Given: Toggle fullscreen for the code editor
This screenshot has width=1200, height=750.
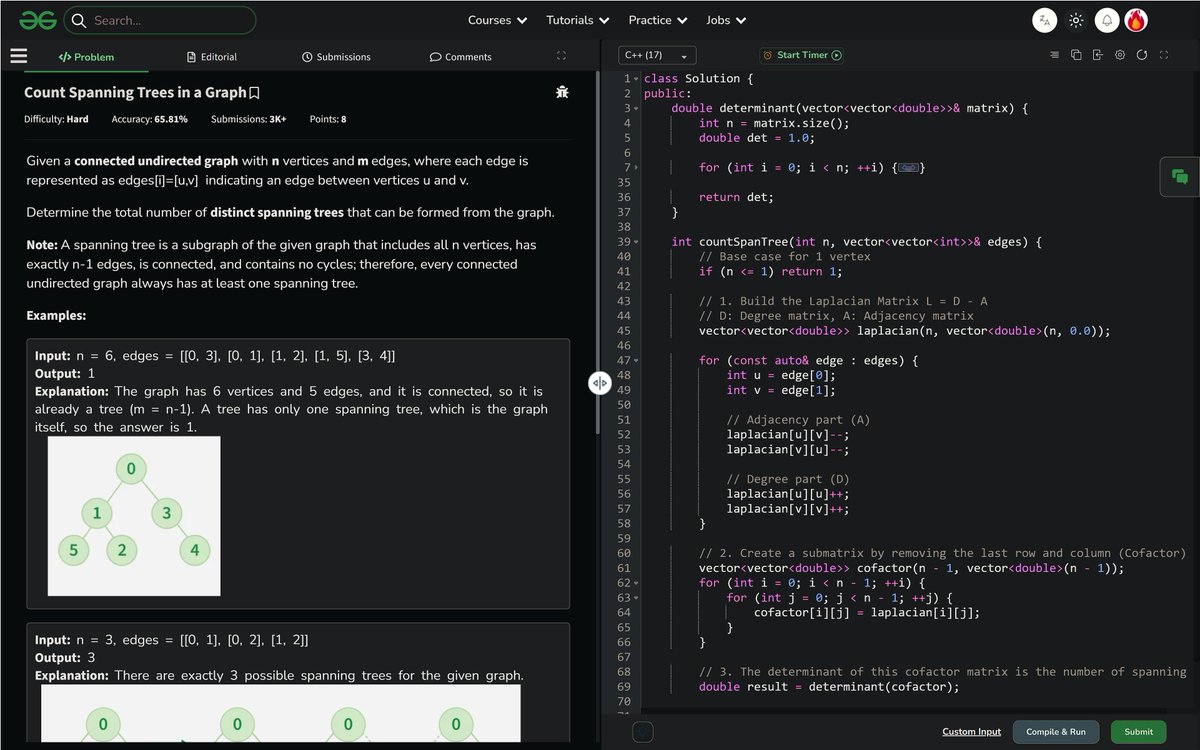Looking at the screenshot, I should [1164, 55].
